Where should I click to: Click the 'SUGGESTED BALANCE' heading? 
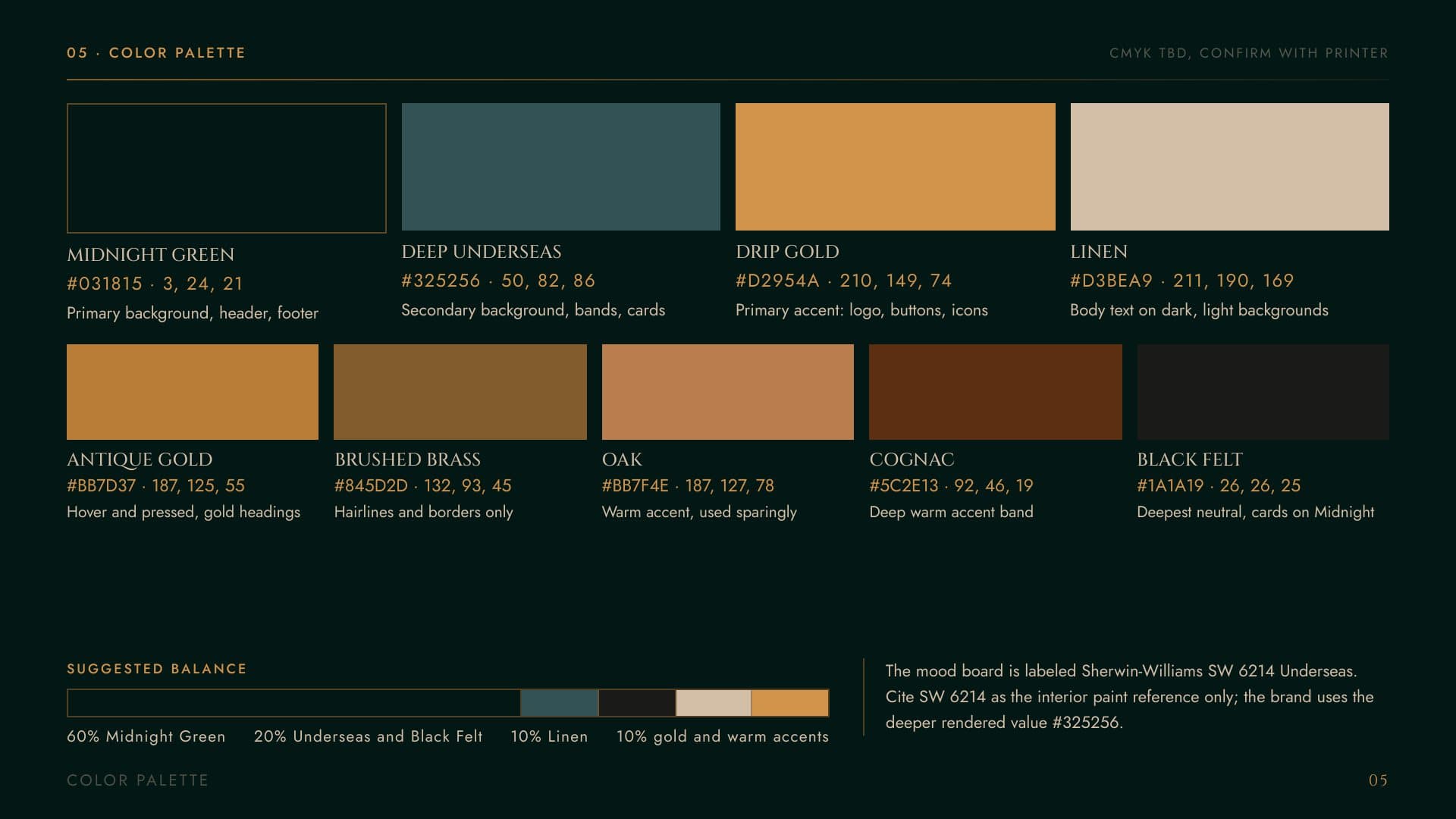pos(157,669)
